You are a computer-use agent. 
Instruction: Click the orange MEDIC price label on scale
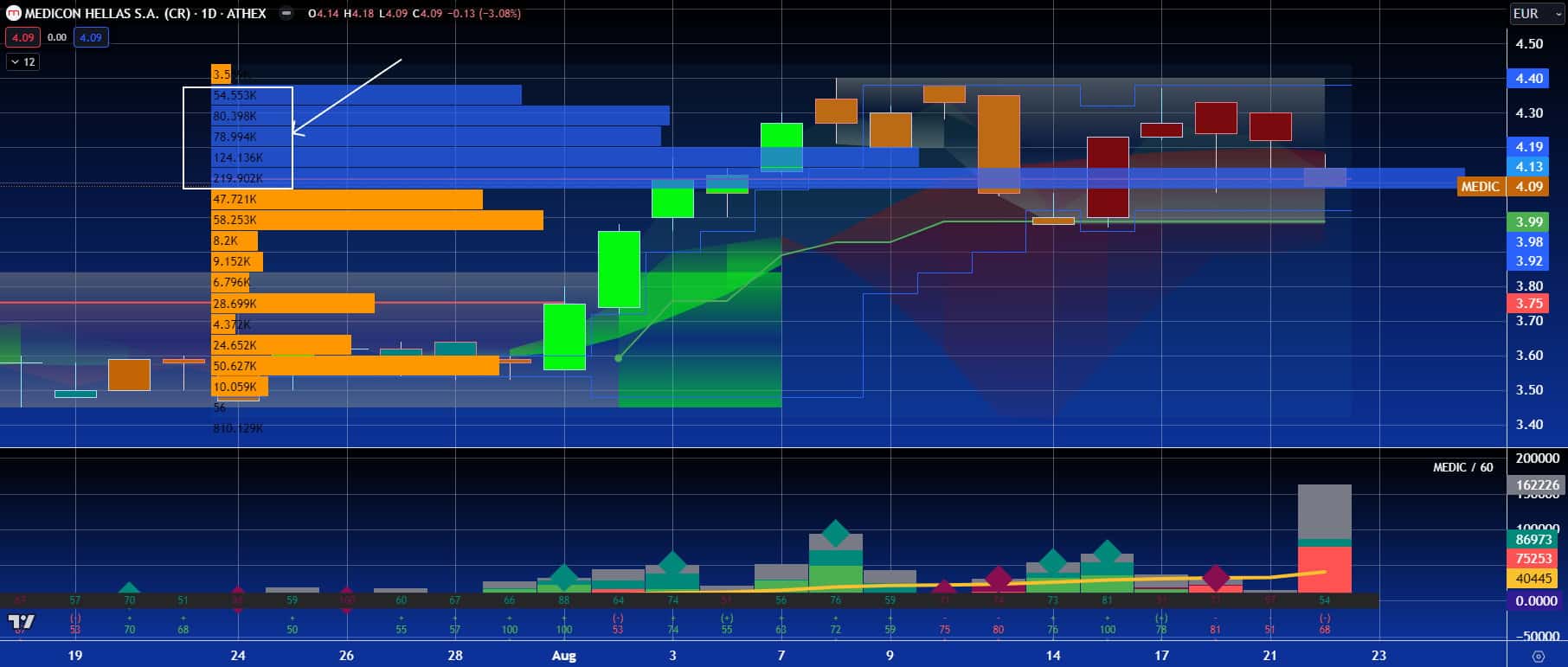pyautogui.click(x=1480, y=187)
